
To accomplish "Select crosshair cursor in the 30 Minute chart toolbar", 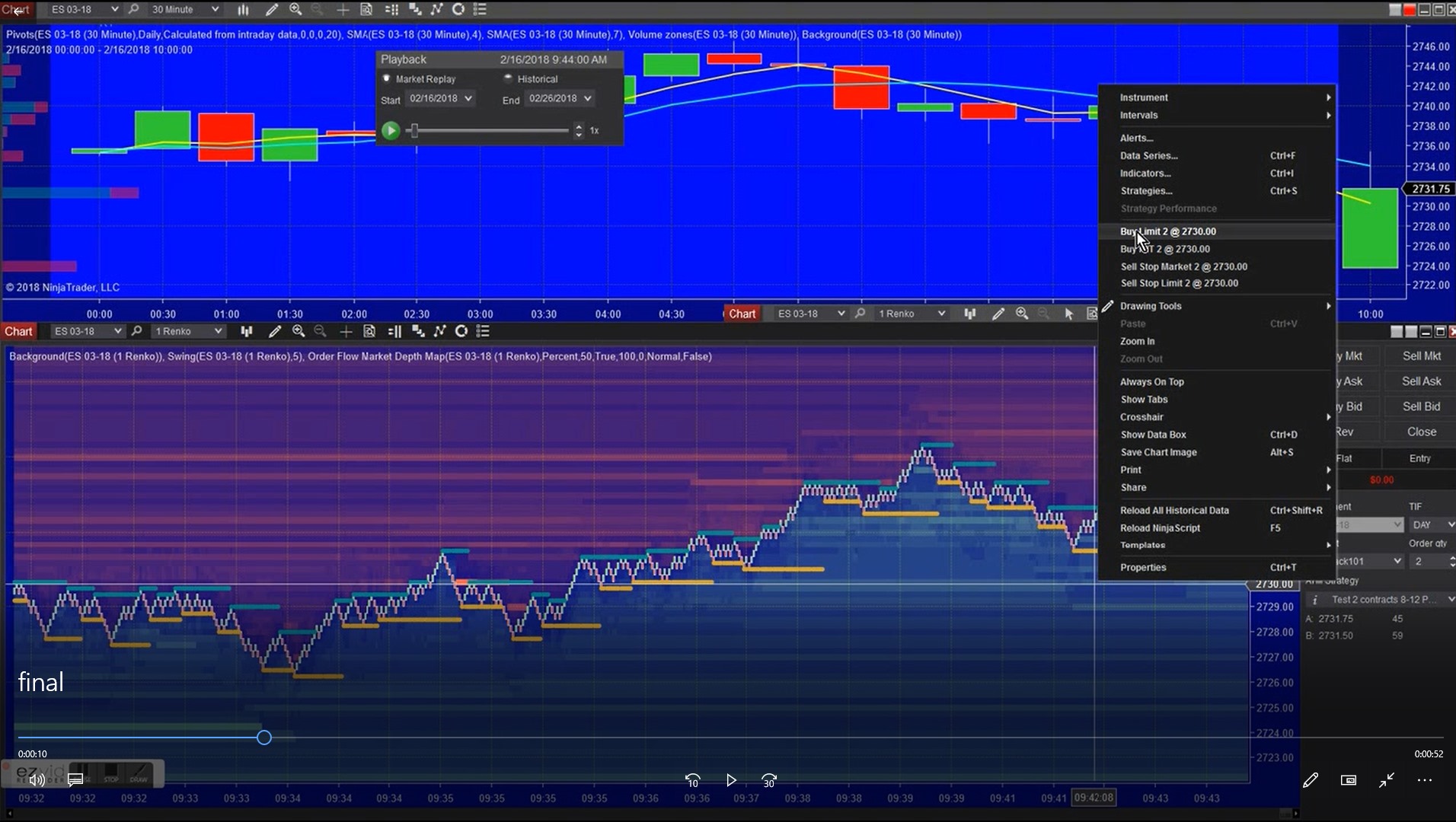I will tap(343, 9).
